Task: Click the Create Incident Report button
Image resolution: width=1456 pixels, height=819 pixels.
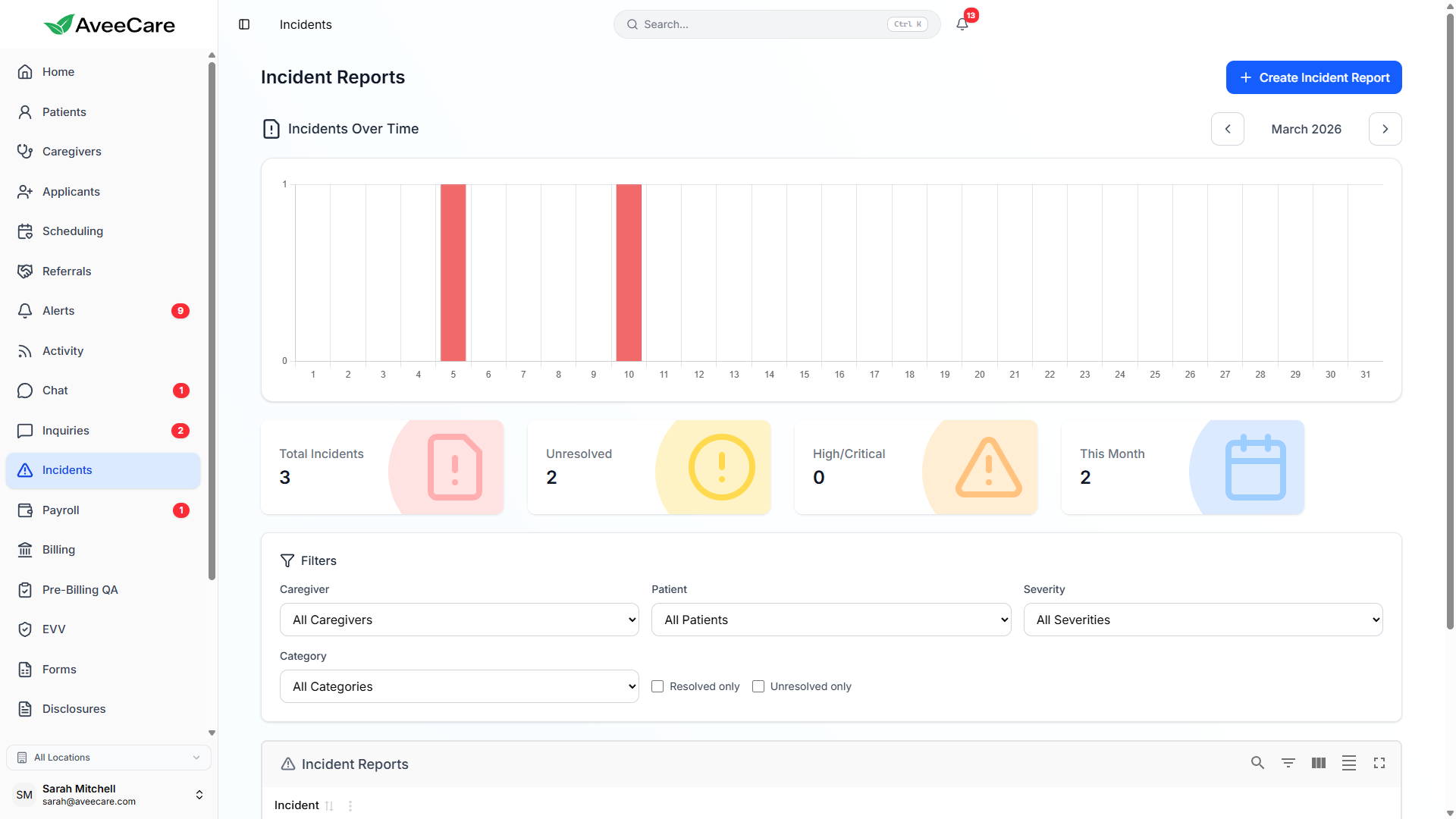Action: click(1313, 77)
